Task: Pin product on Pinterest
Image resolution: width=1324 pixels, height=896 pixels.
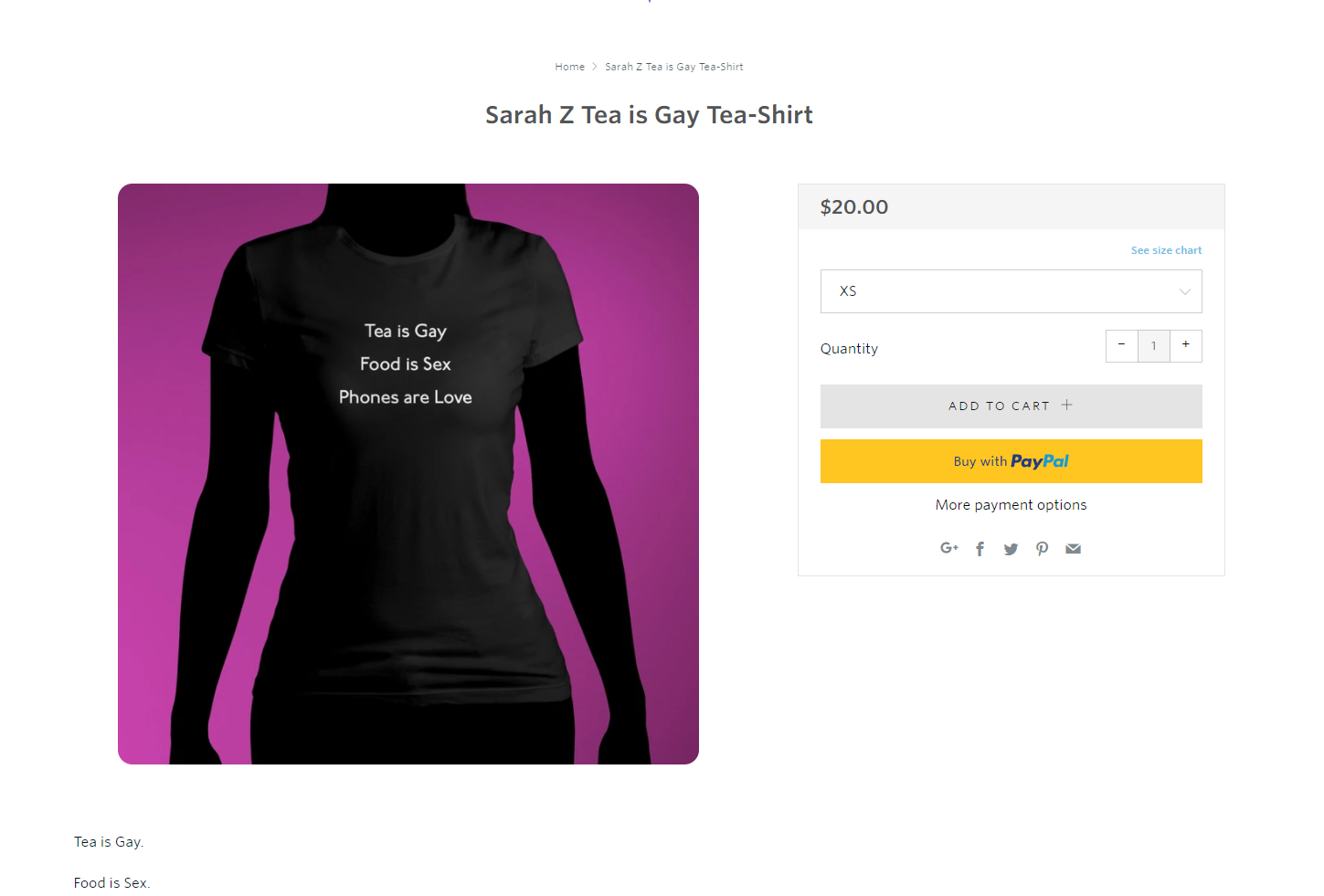Action: (x=1042, y=549)
